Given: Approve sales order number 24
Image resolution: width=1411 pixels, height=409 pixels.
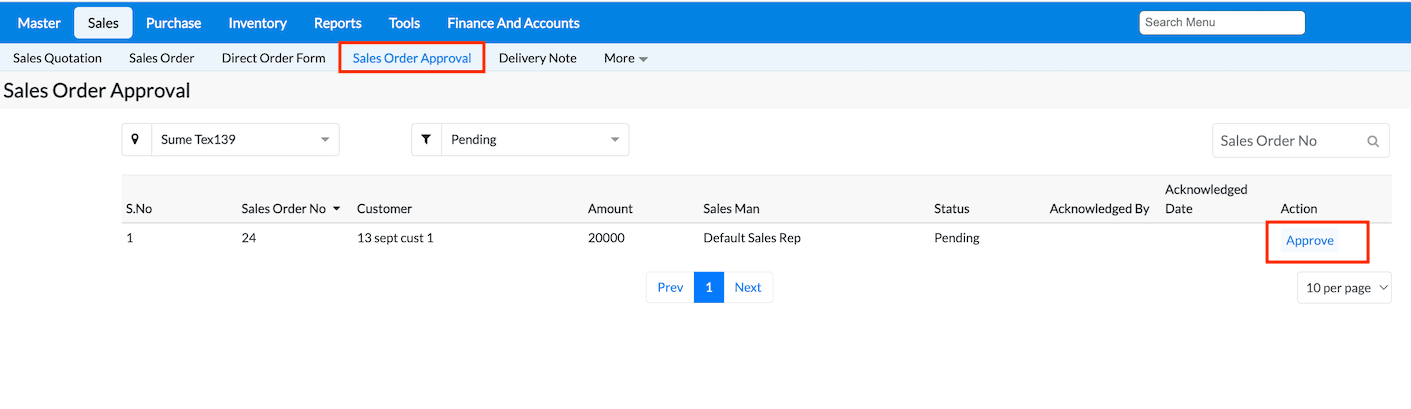Looking at the screenshot, I should pos(1309,241).
